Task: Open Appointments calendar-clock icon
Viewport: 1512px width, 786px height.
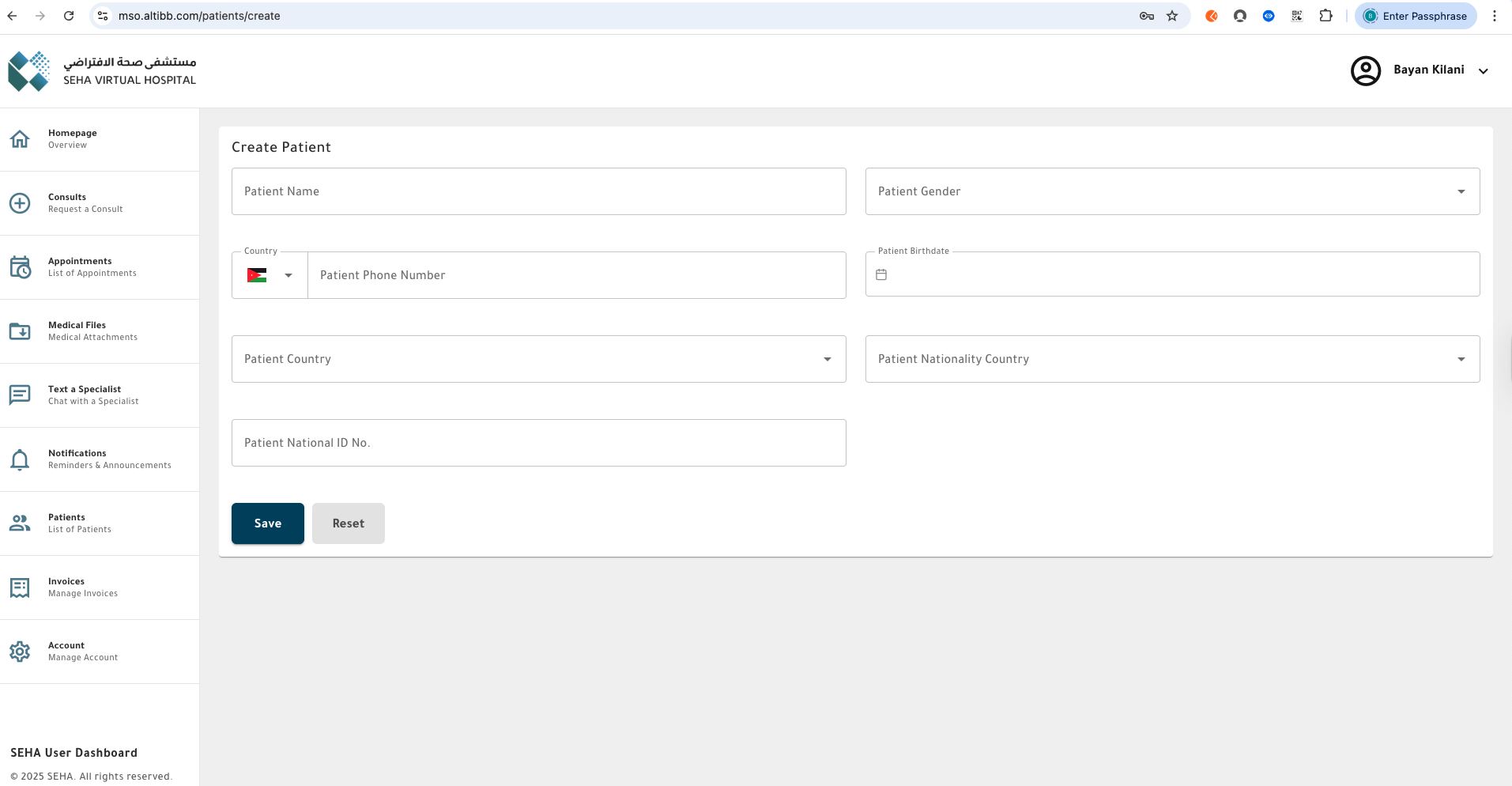Action: (x=20, y=267)
